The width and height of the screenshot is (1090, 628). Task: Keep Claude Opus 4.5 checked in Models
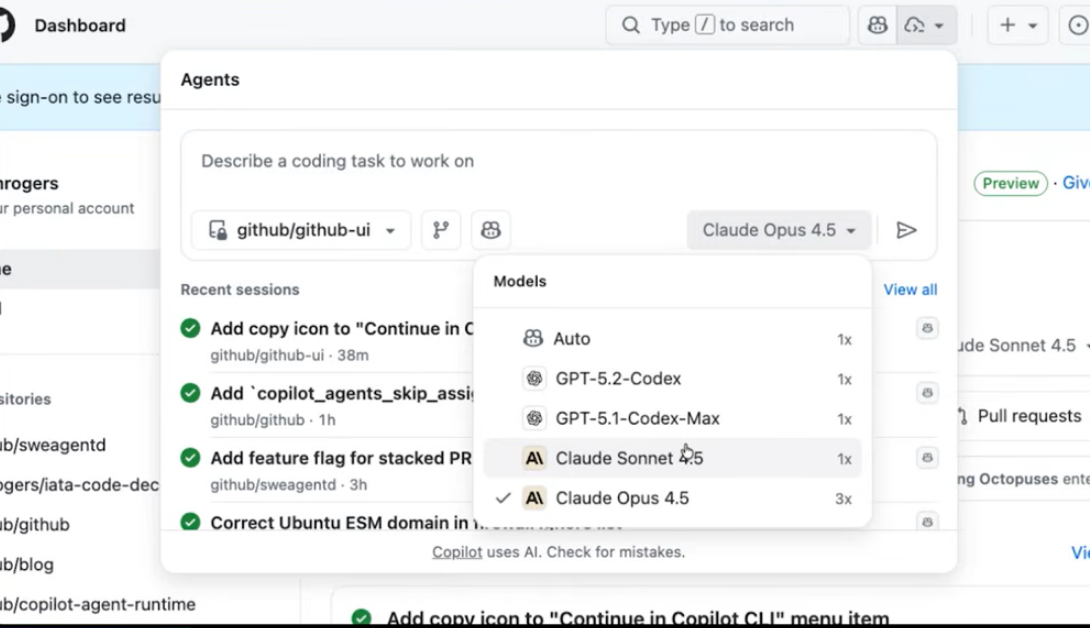624,497
